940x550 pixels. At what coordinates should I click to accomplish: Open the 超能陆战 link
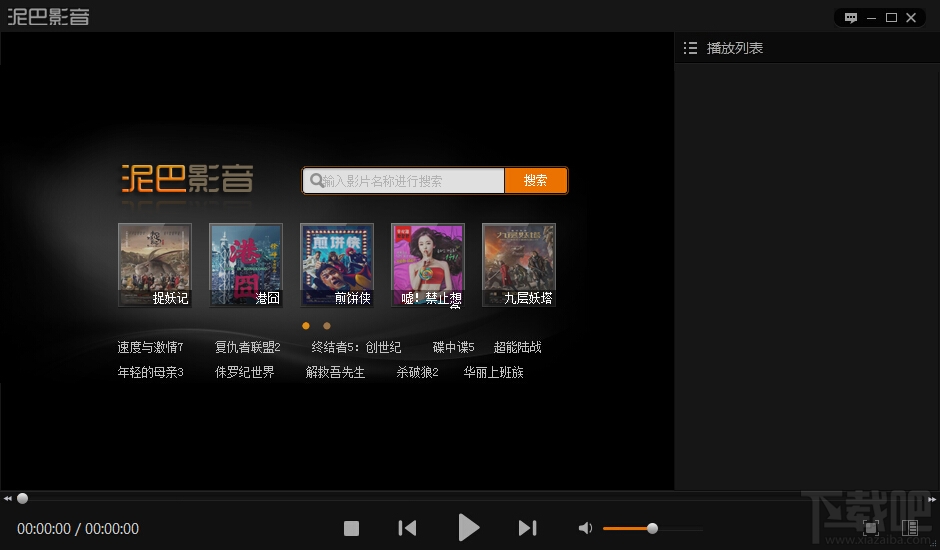(517, 347)
